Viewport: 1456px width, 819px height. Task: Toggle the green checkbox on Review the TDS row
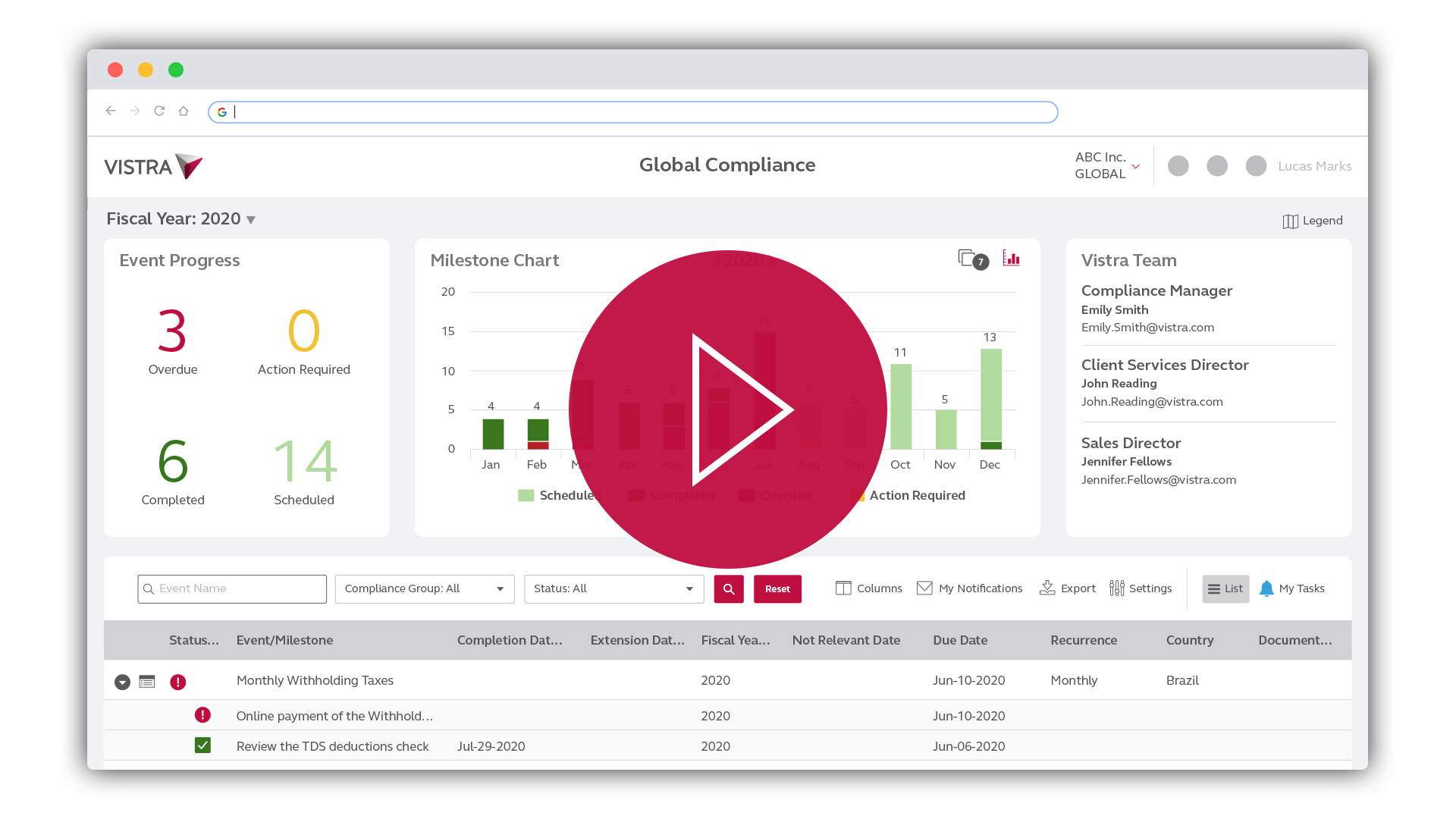[x=202, y=745]
